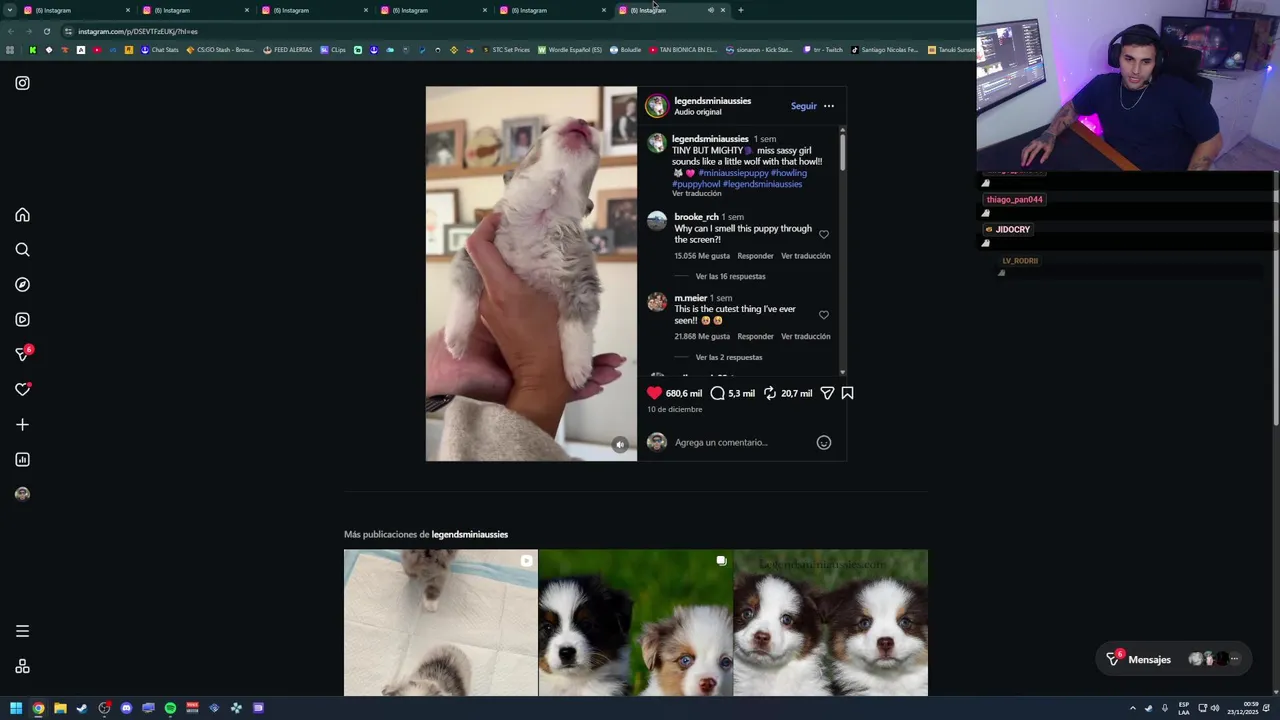Screen dimensions: 1280x720
Task: Open the dashboard chart icon in sidebar
Action: (x=22, y=460)
